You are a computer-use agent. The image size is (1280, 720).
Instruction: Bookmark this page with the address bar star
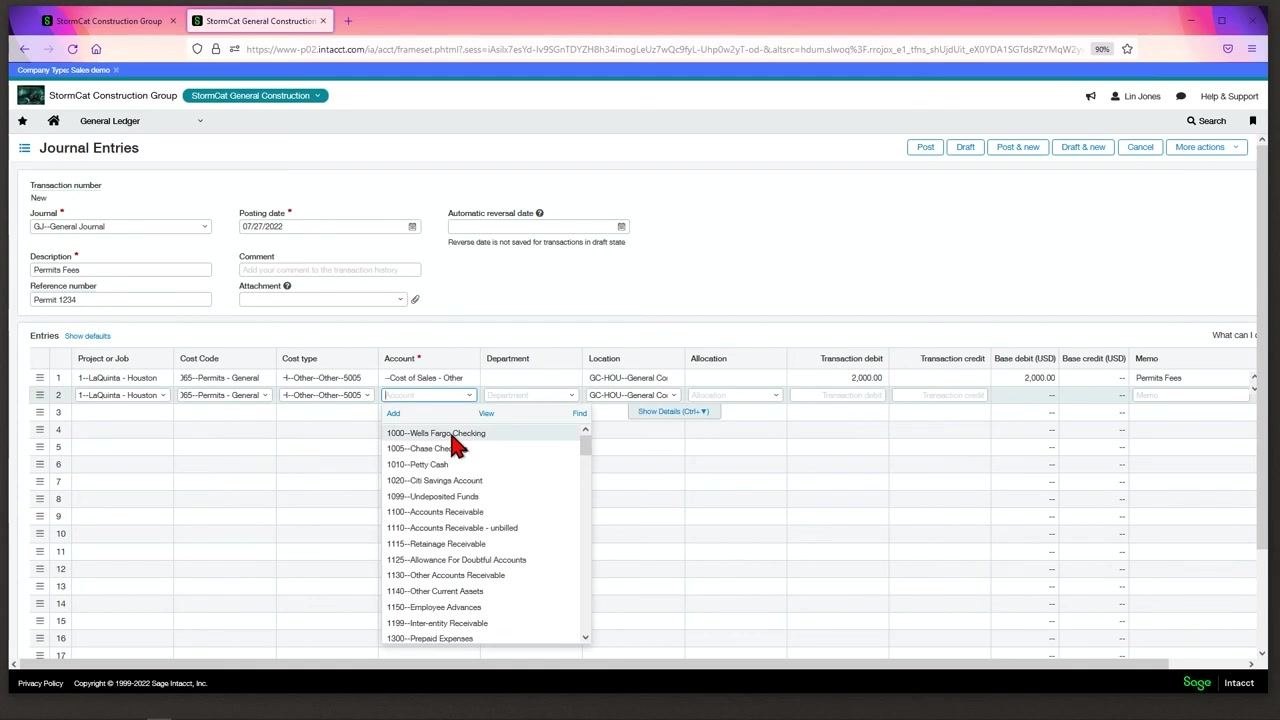[1127, 49]
